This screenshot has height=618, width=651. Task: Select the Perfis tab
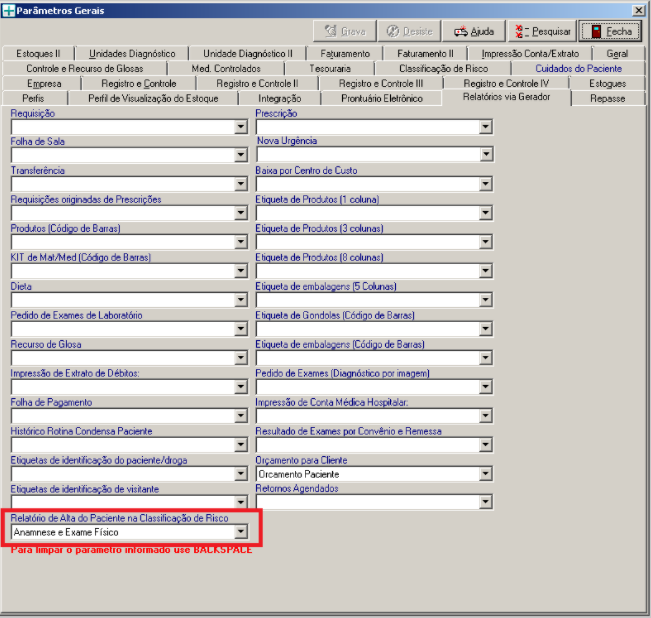coord(33,98)
